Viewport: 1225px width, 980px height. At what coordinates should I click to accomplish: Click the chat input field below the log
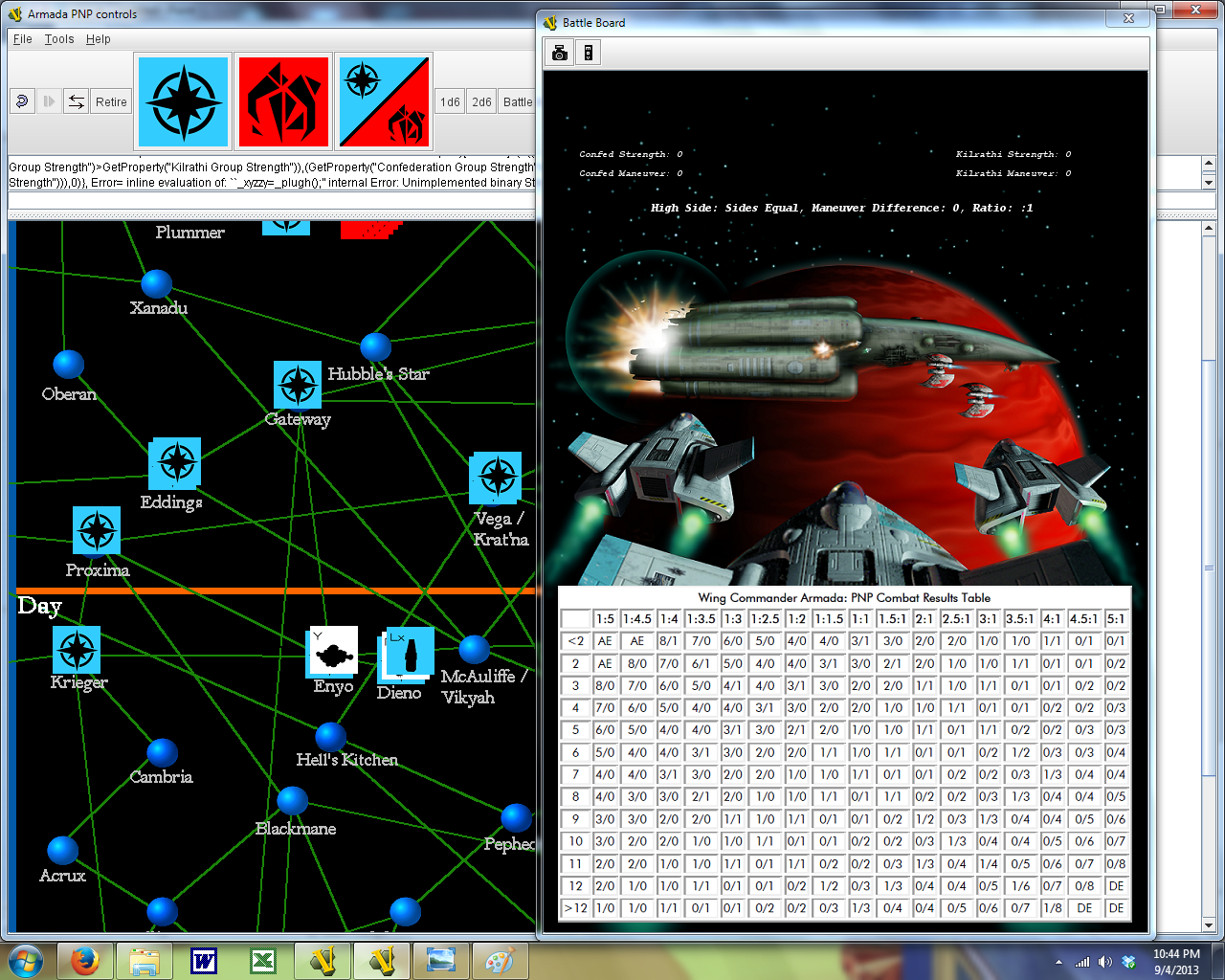(x=268, y=201)
